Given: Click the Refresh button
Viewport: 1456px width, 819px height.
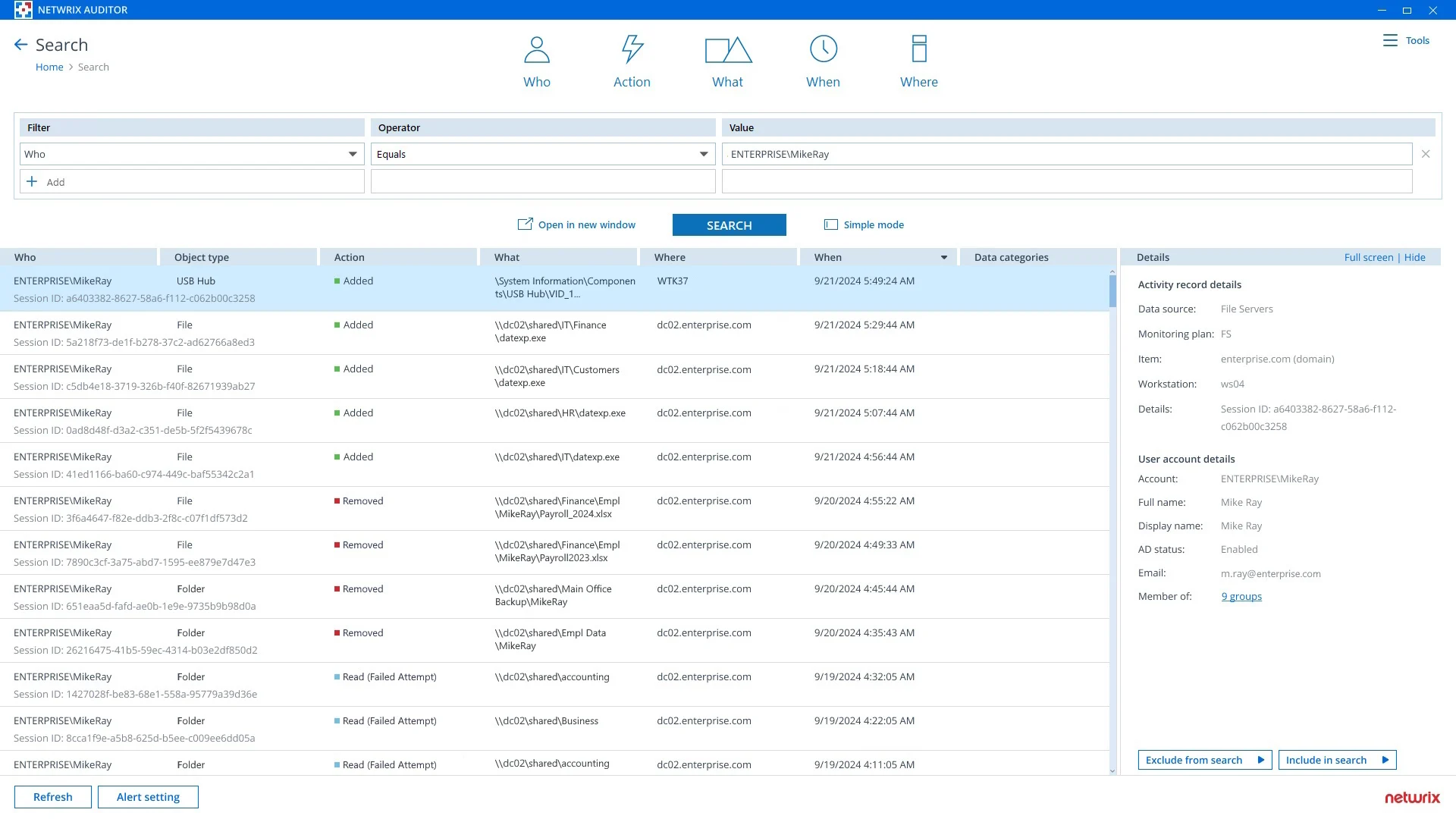Looking at the screenshot, I should [x=53, y=797].
